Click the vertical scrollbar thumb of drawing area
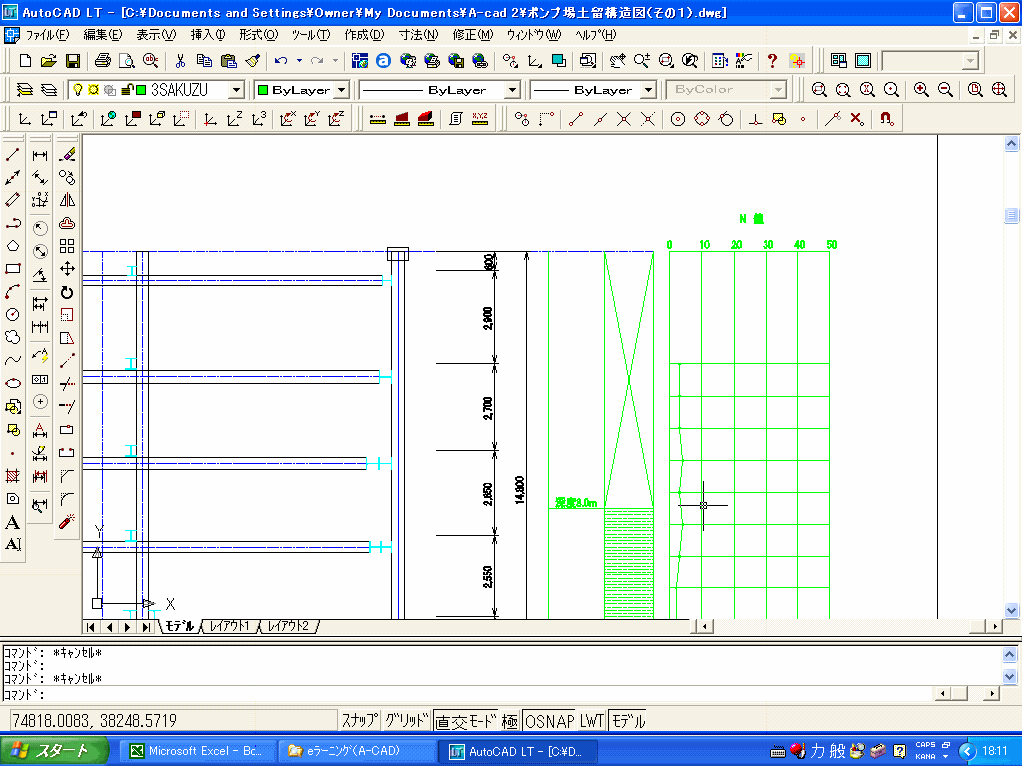 [1011, 215]
